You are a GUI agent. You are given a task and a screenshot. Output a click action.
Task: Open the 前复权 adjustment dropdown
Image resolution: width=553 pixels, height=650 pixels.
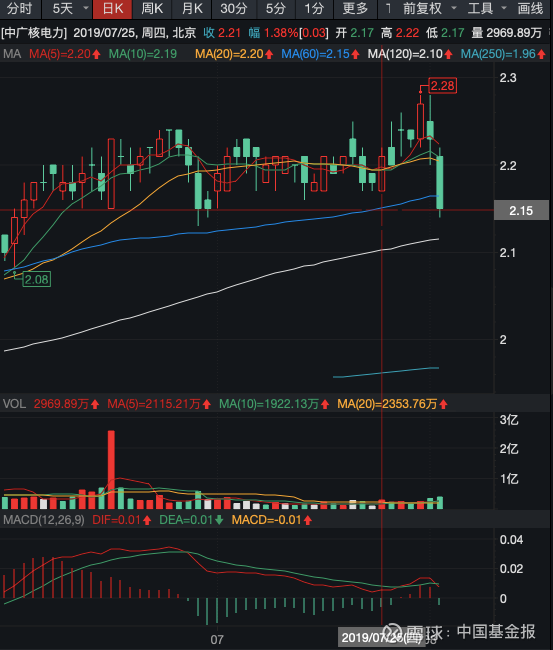click(429, 9)
